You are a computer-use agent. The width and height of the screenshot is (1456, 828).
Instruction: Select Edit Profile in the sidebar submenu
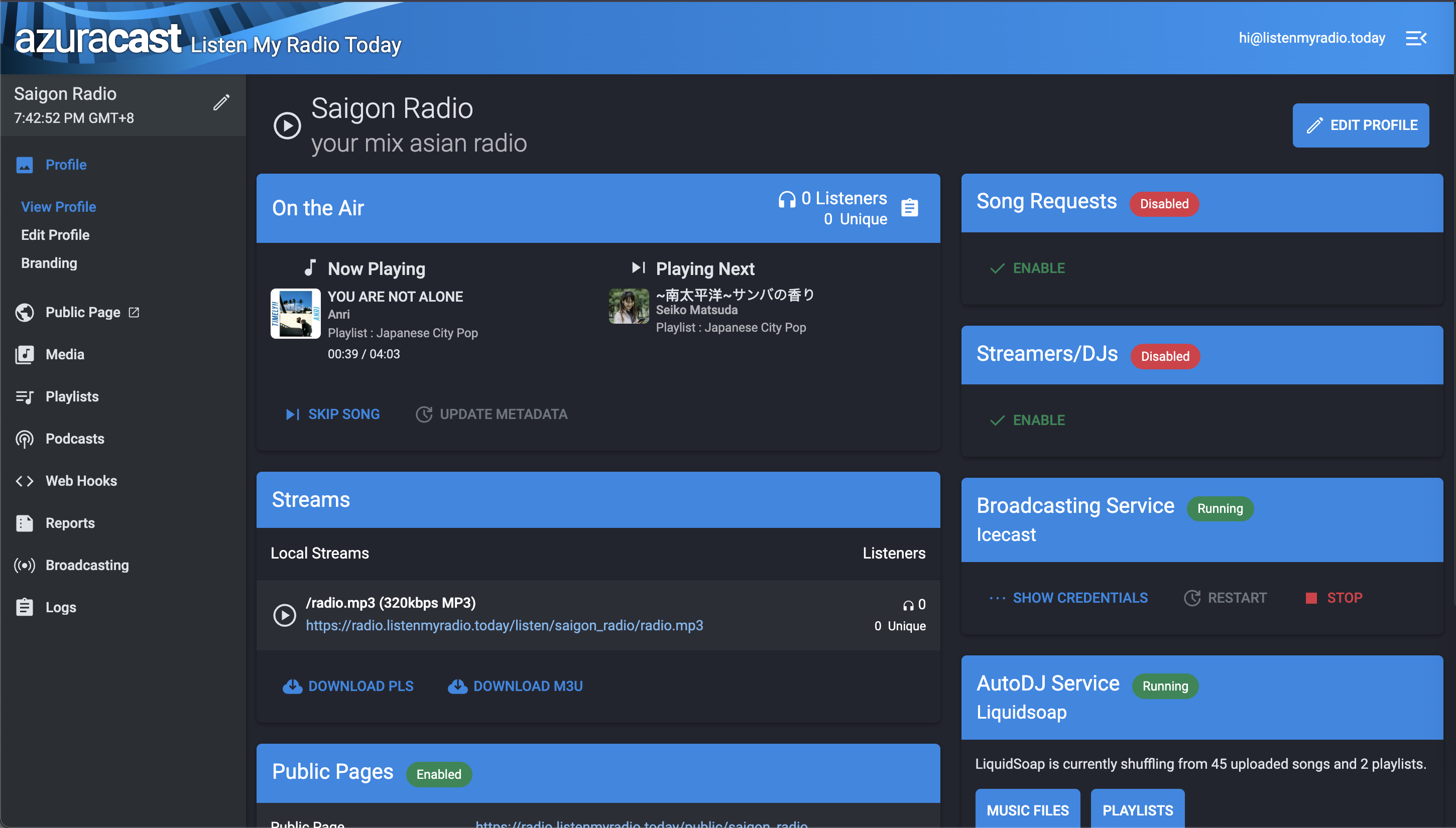55,235
